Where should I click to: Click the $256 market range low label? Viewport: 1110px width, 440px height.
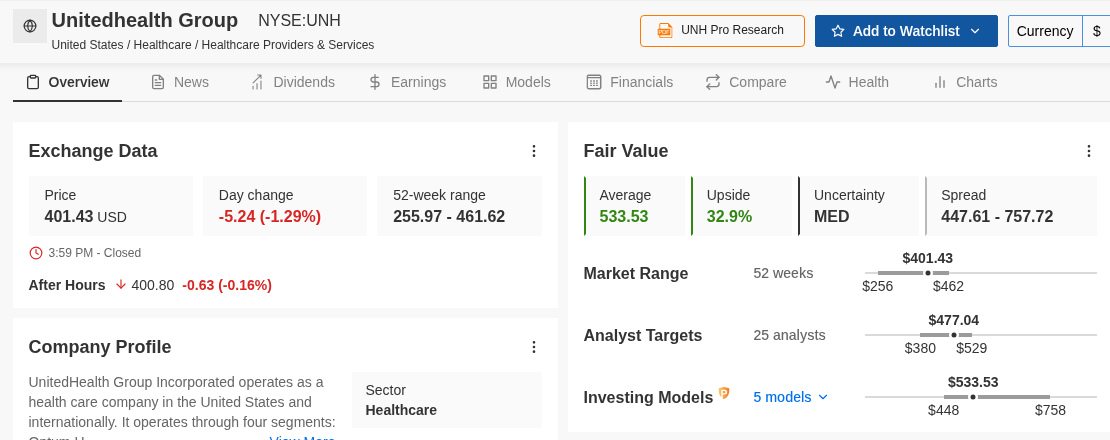[878, 286]
